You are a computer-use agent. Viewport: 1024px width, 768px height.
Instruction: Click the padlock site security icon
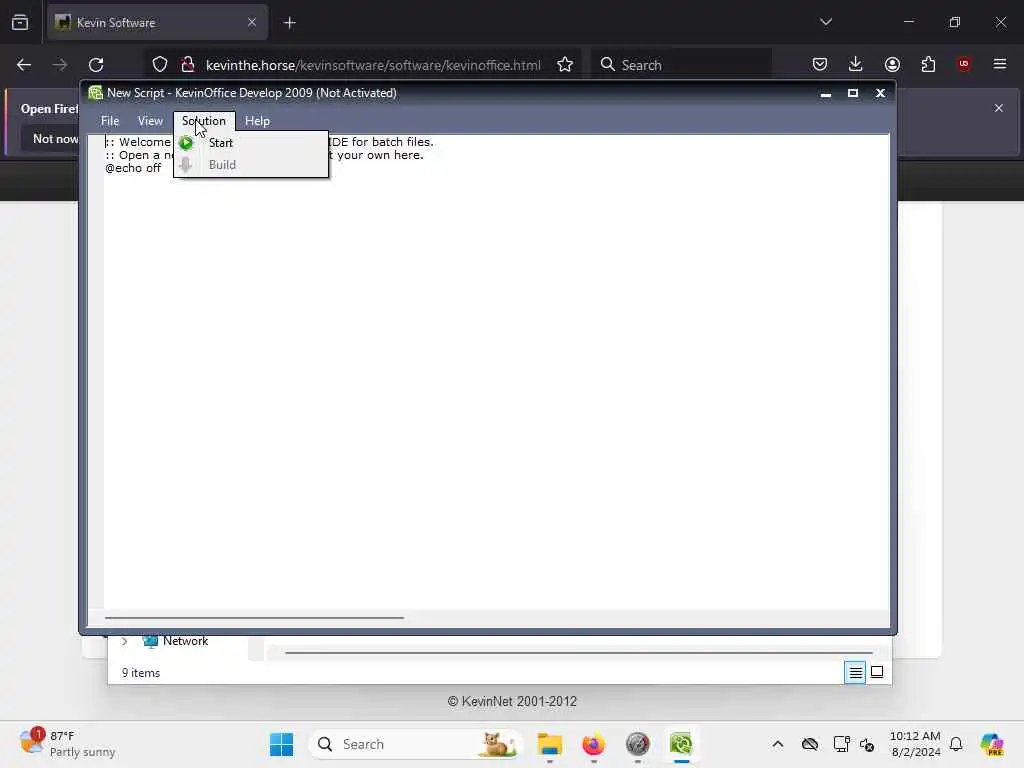tap(188, 65)
